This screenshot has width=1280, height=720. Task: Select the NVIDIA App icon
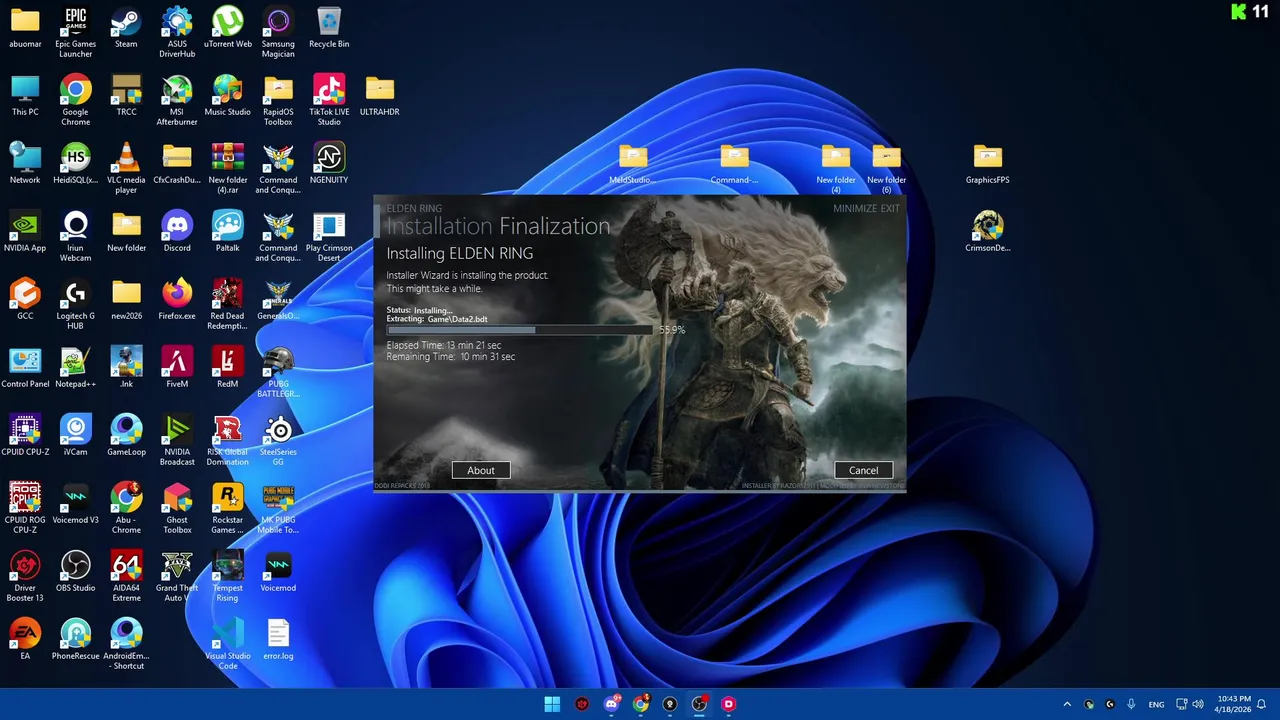pyautogui.click(x=25, y=232)
